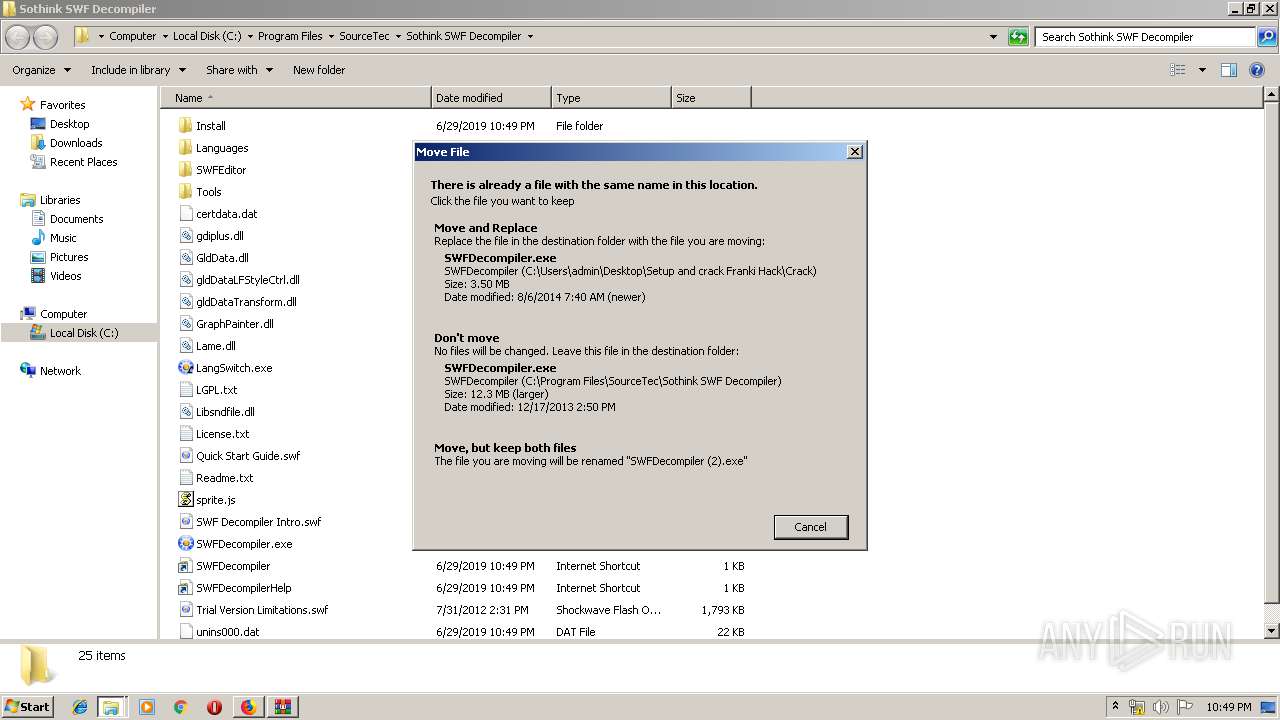This screenshot has width=1280, height=720.
Task: Select the SWFEditor folder icon
Action: pyautogui.click(x=185, y=170)
